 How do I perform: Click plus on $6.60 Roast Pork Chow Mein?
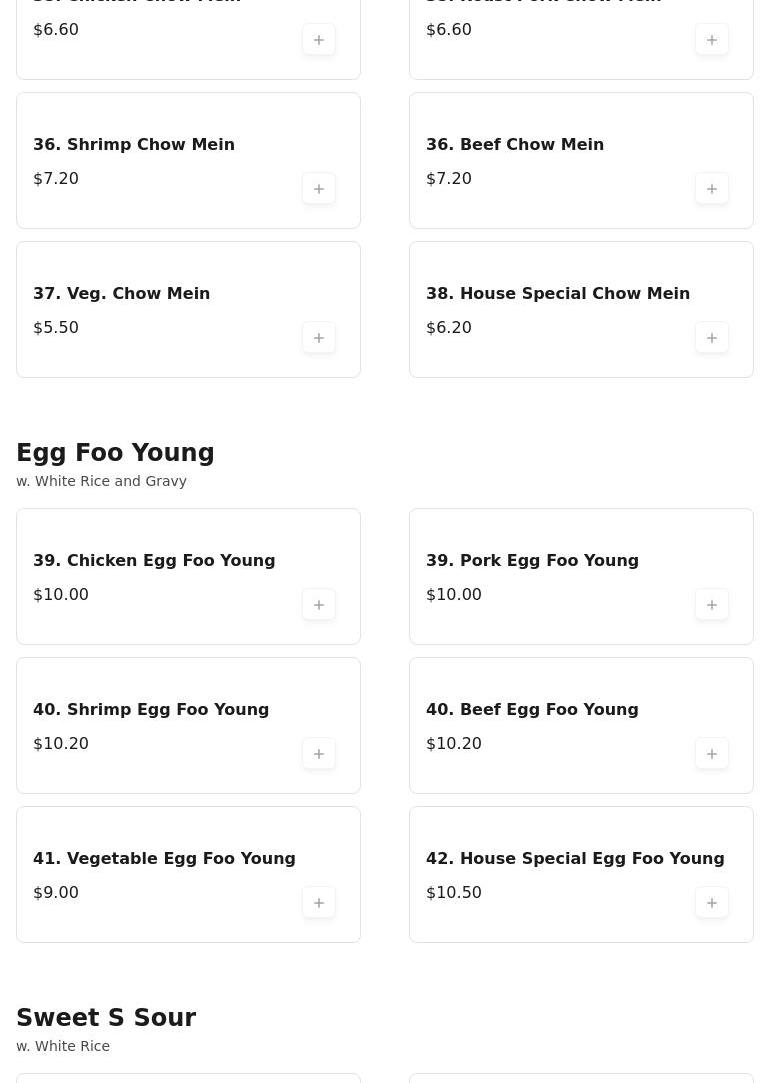point(712,40)
